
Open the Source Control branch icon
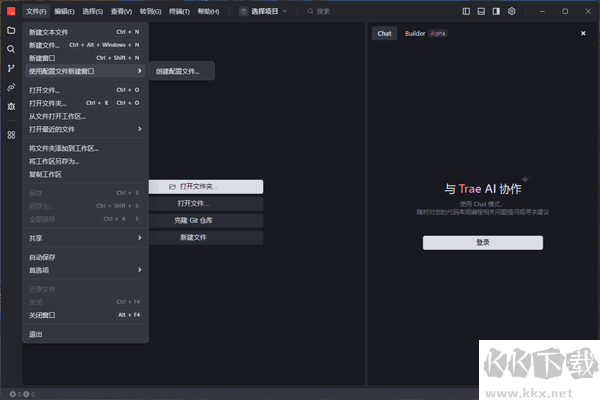[x=11, y=68]
